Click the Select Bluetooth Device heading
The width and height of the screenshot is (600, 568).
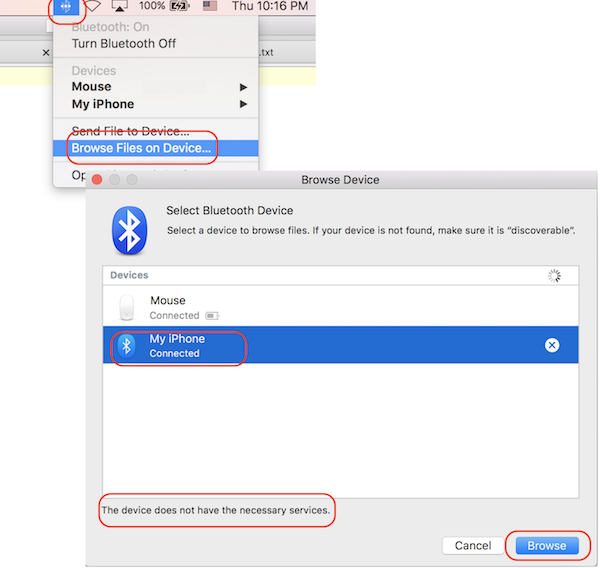(x=230, y=211)
